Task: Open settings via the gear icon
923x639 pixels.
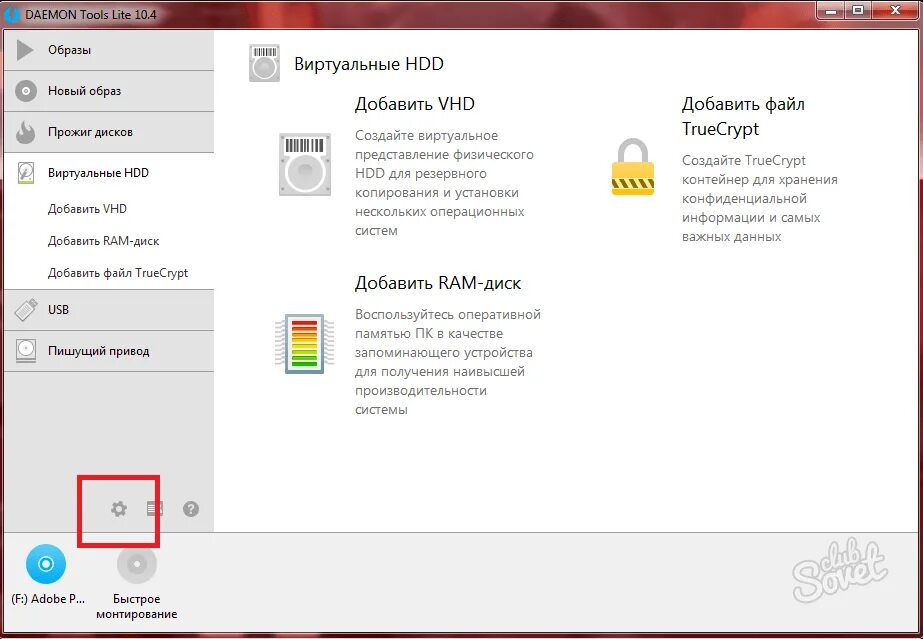Action: click(x=119, y=509)
